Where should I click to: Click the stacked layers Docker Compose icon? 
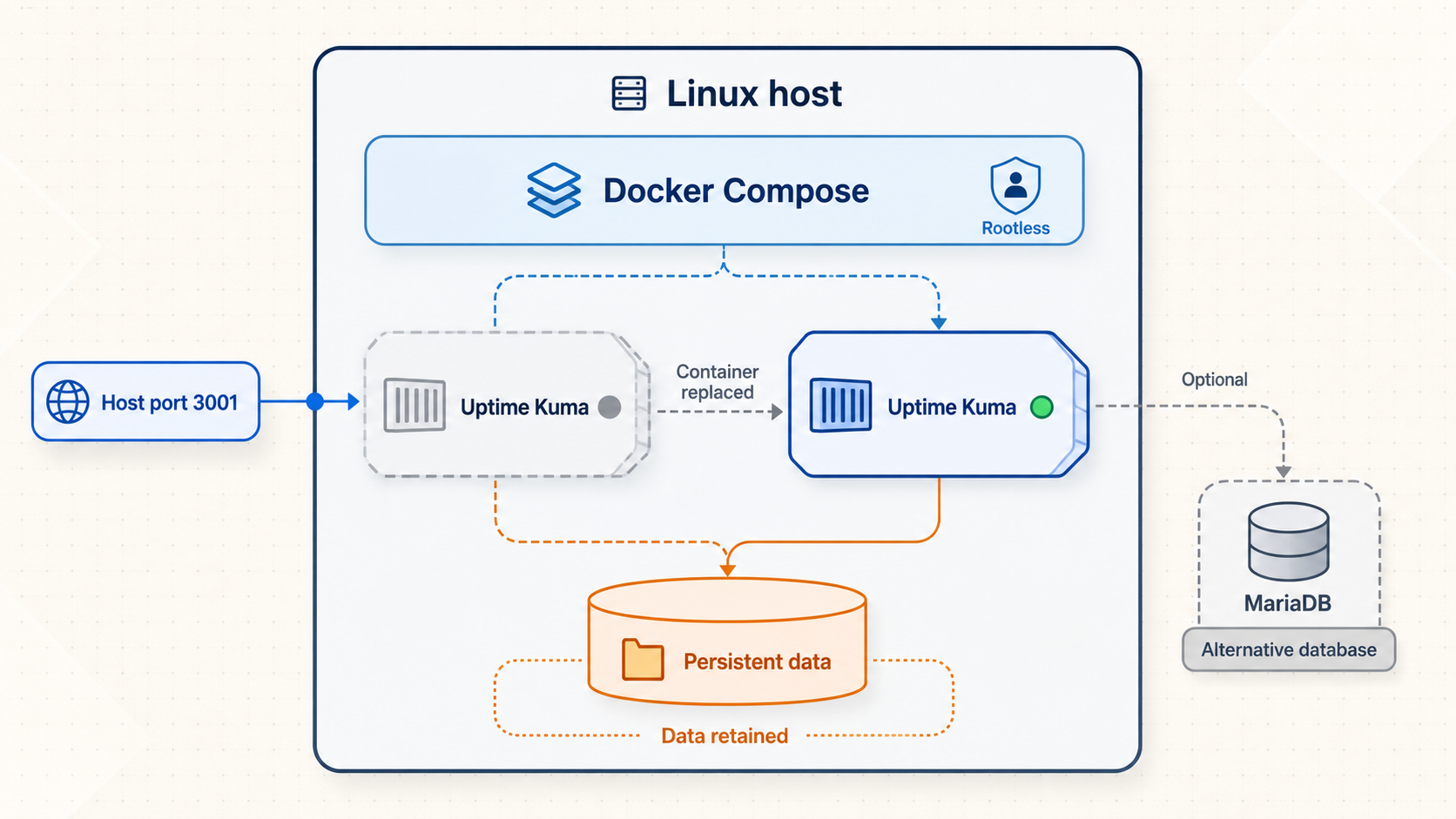[554, 190]
